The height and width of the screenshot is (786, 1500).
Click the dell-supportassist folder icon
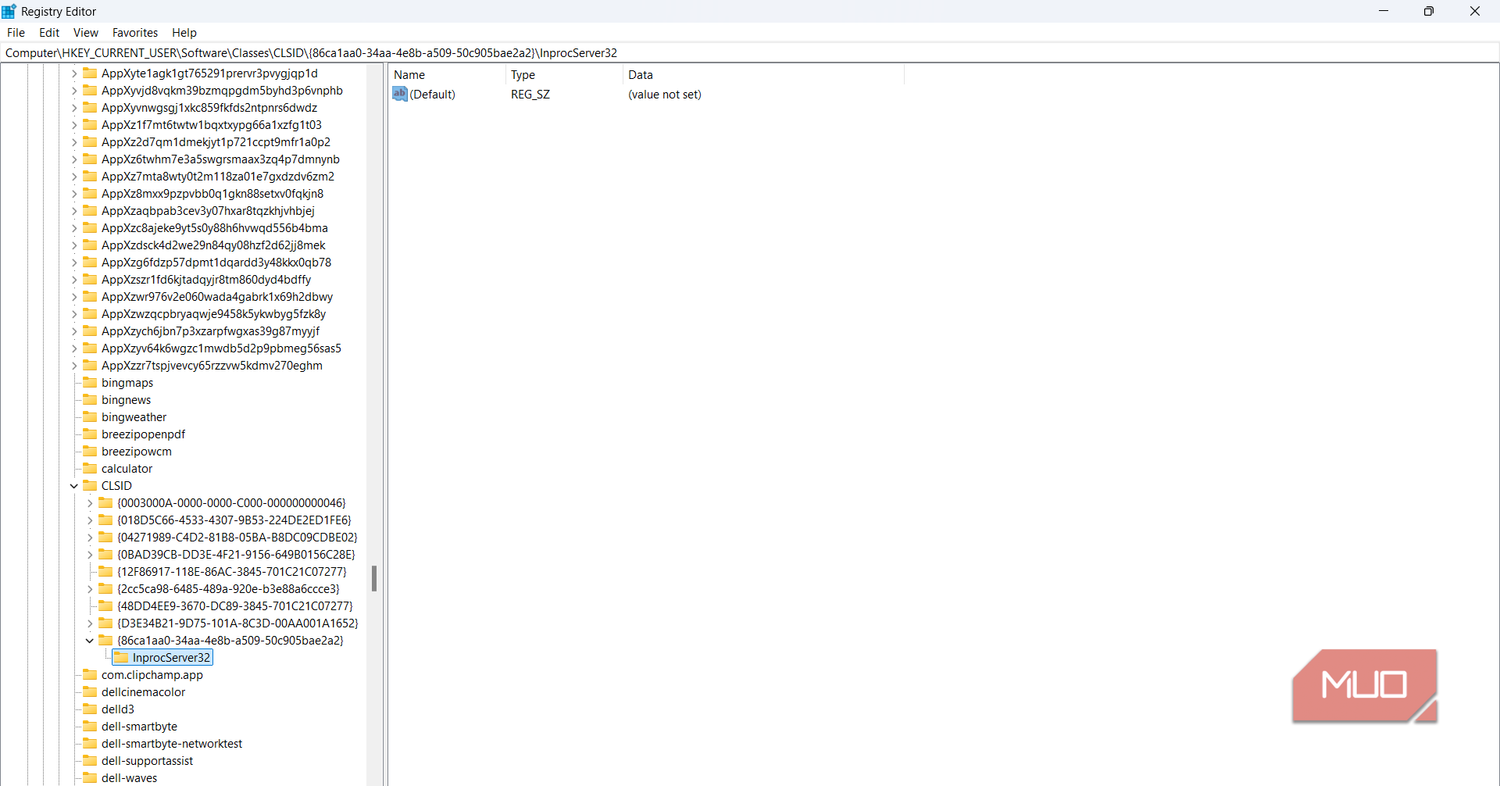click(x=90, y=760)
